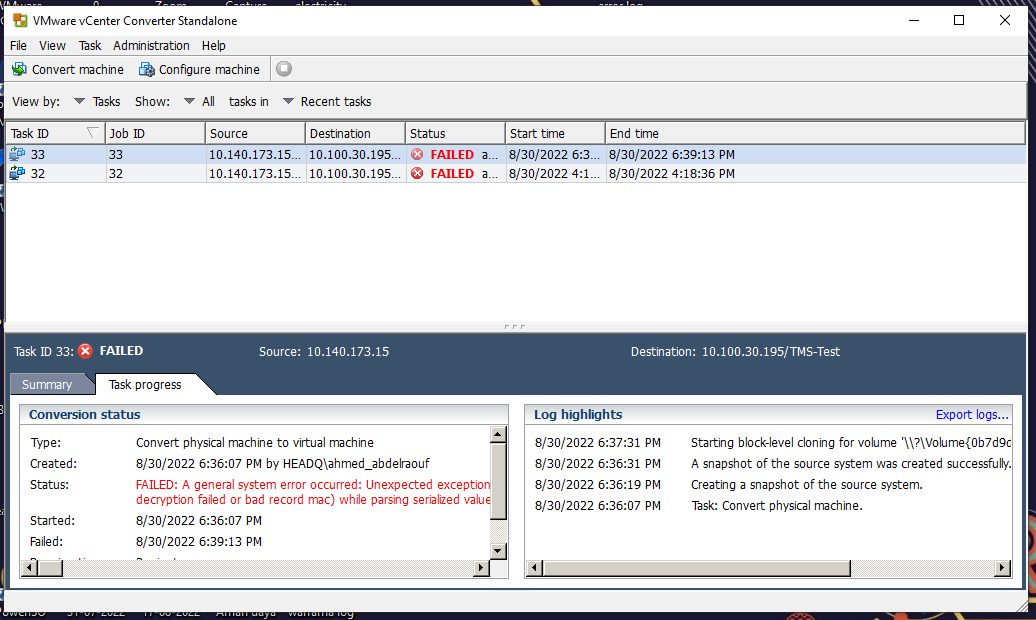
Task: Click Conversion status vertical scrollbar up arrow
Action: click(x=499, y=434)
